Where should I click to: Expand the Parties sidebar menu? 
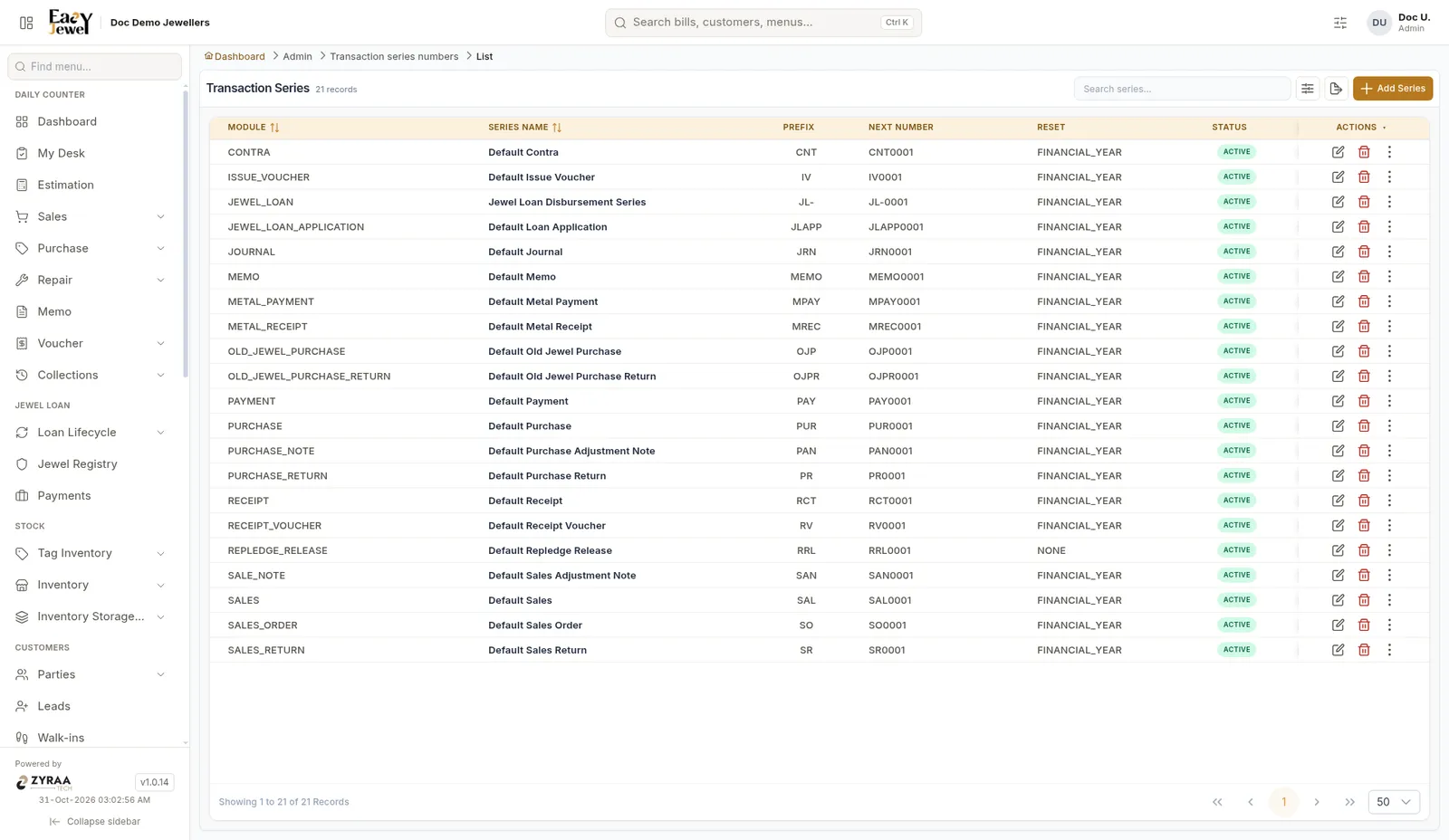[x=94, y=674]
